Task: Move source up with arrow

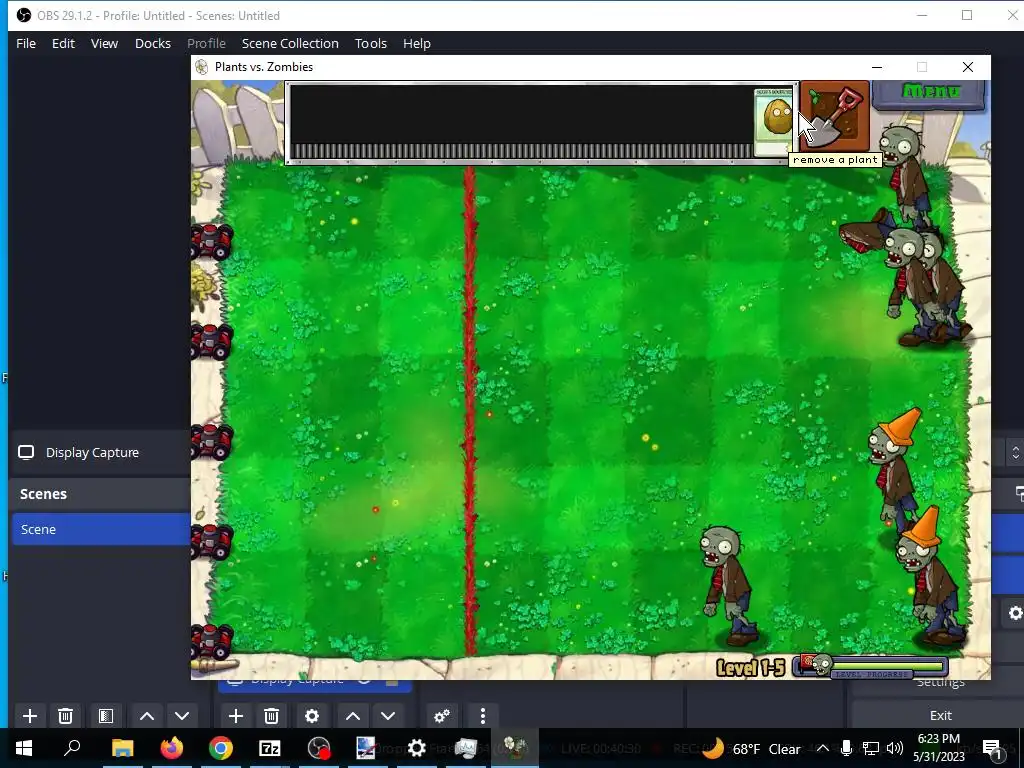Action: coord(353,716)
